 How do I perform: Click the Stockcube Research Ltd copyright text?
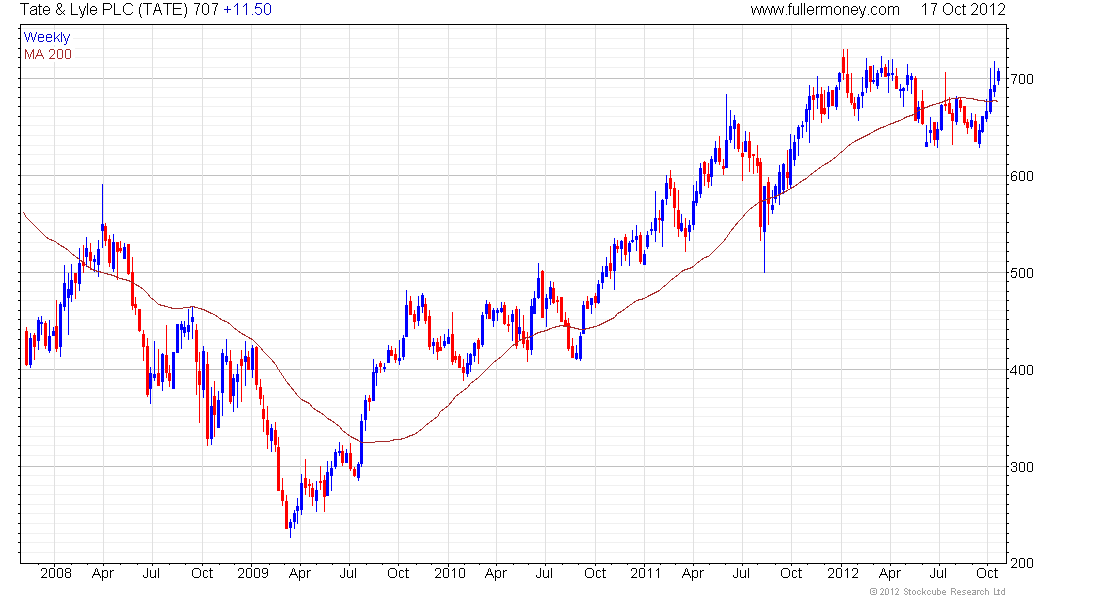pyautogui.click(x=937, y=592)
